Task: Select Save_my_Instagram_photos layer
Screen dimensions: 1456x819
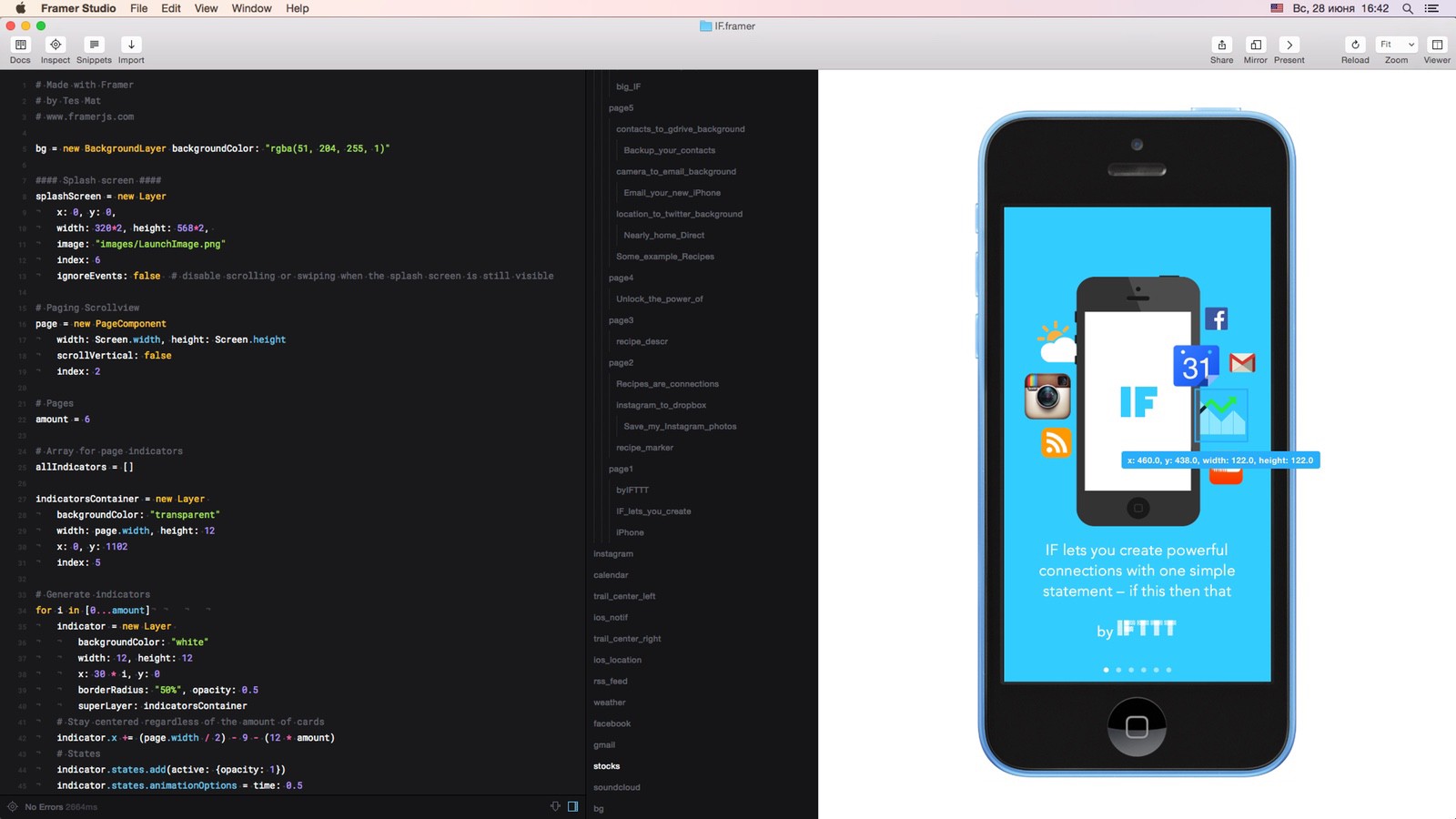Action: coord(680,427)
